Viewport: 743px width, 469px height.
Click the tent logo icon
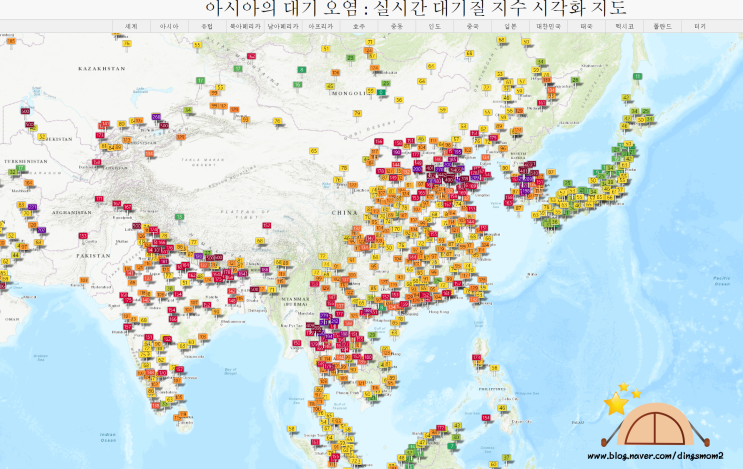tap(655, 422)
